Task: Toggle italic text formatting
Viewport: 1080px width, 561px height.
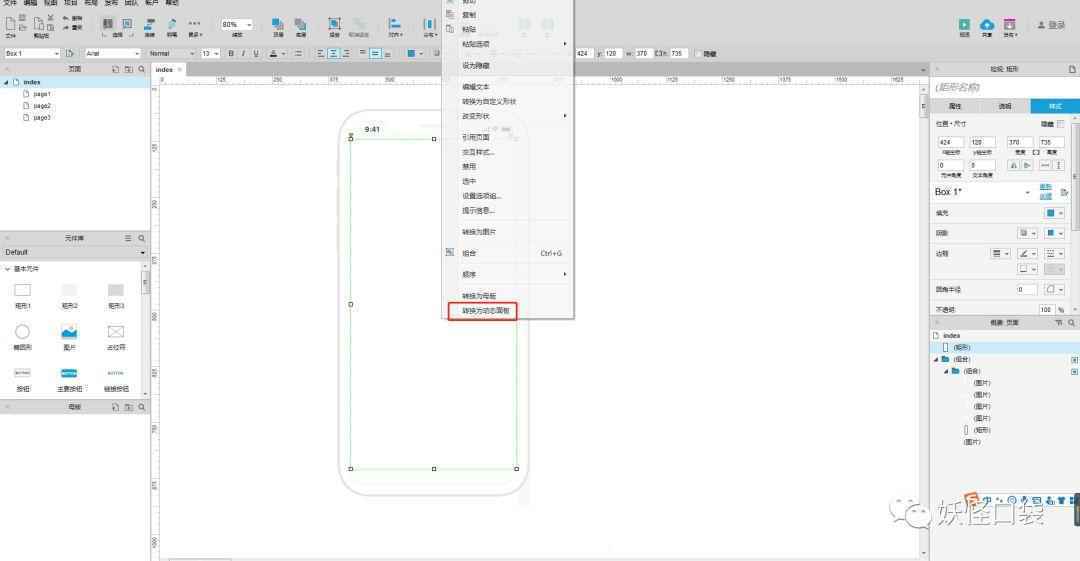Action: (x=243, y=53)
